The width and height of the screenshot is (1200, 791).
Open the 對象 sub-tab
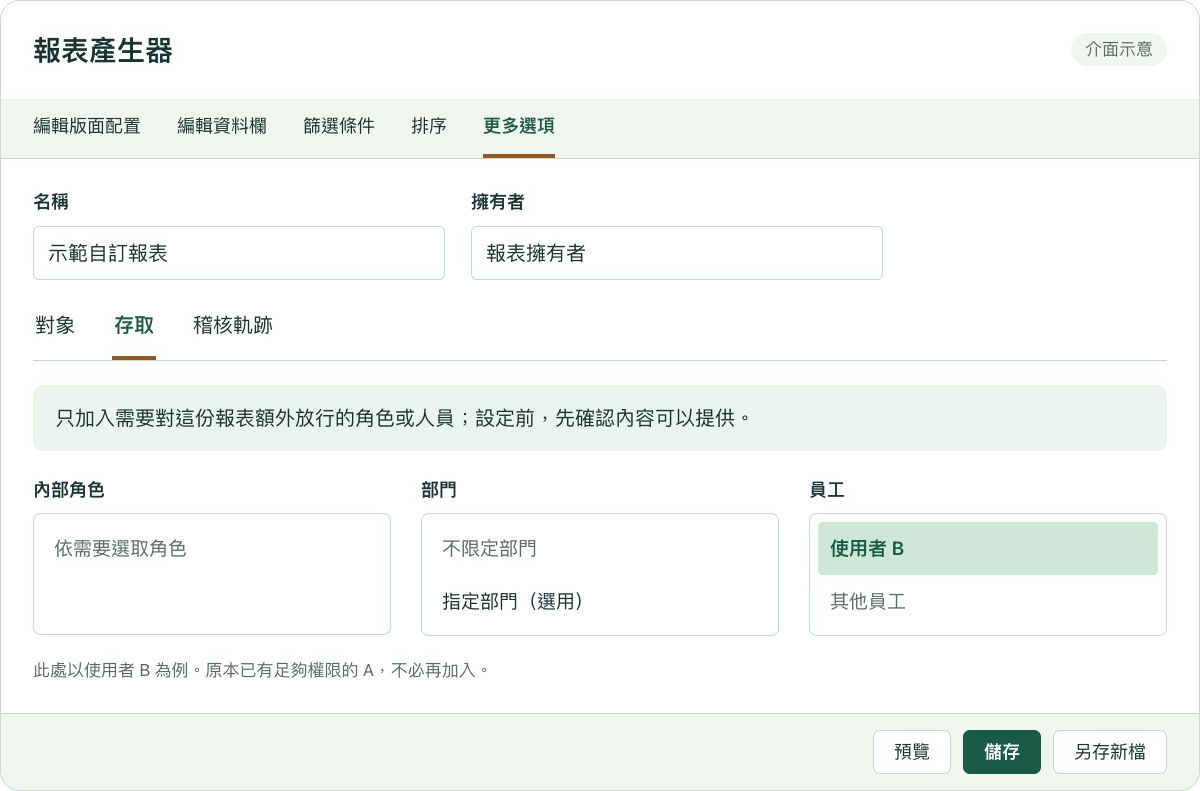point(55,326)
